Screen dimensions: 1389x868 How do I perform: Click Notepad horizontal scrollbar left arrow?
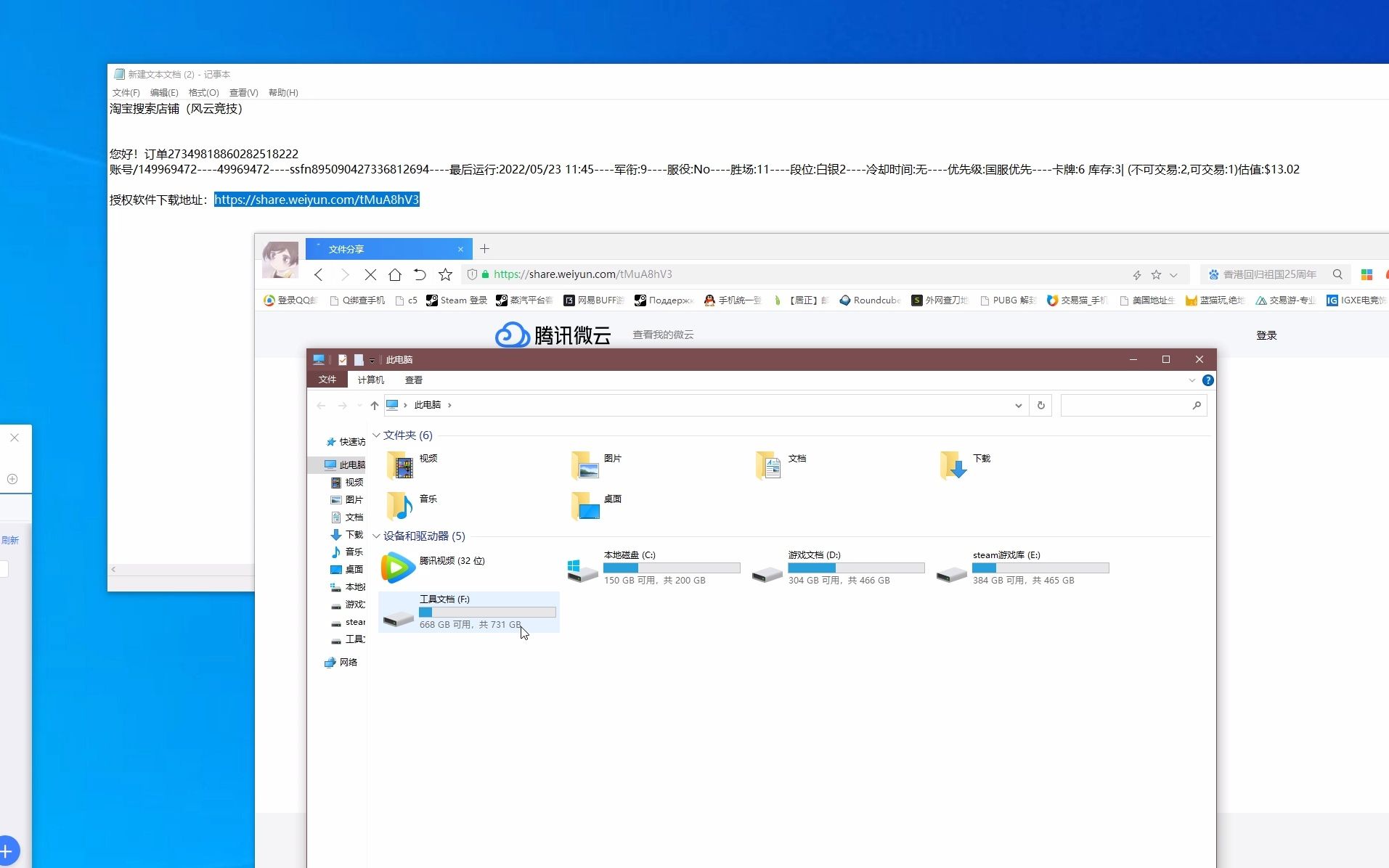coord(113,570)
